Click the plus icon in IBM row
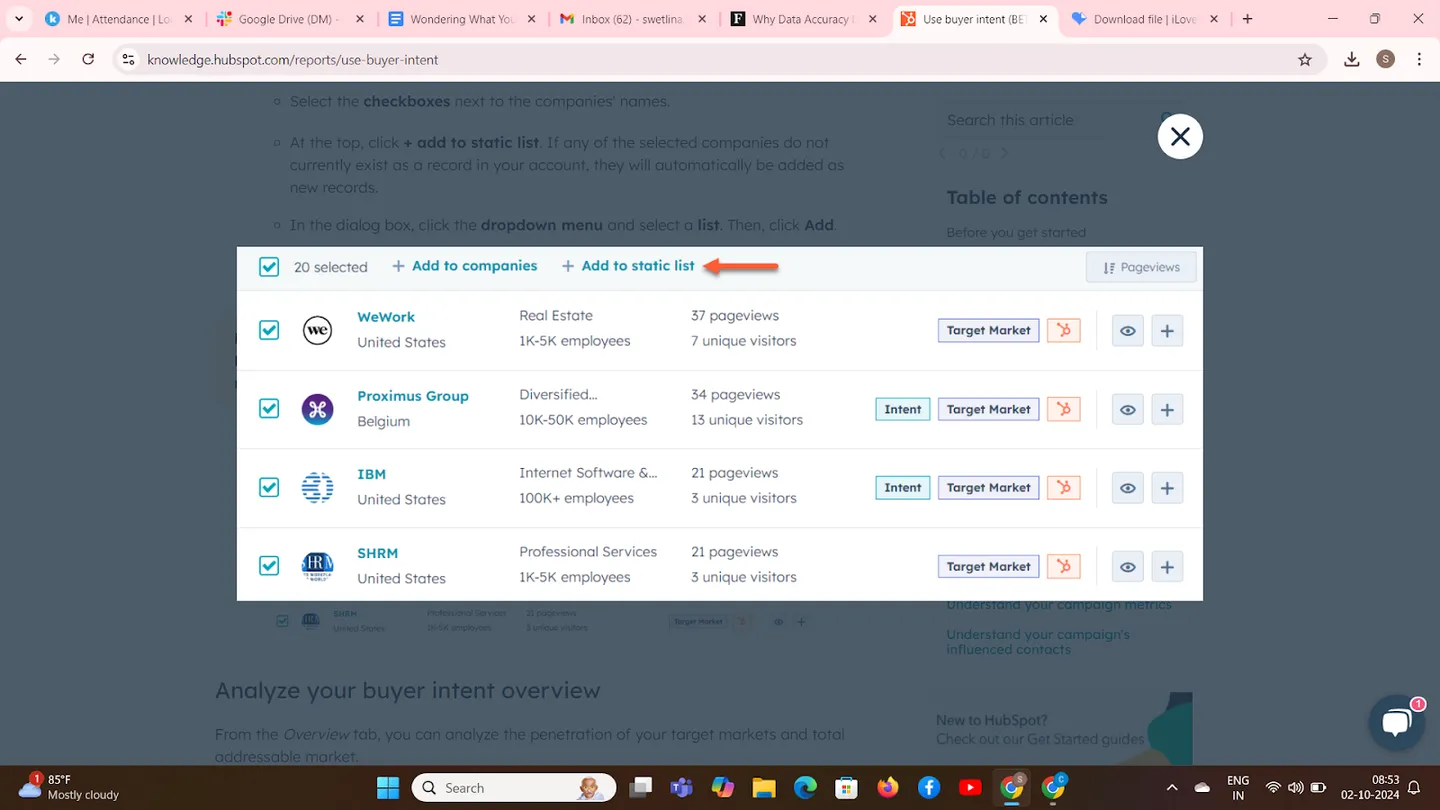Image resolution: width=1440 pixels, height=810 pixels. click(x=1167, y=488)
